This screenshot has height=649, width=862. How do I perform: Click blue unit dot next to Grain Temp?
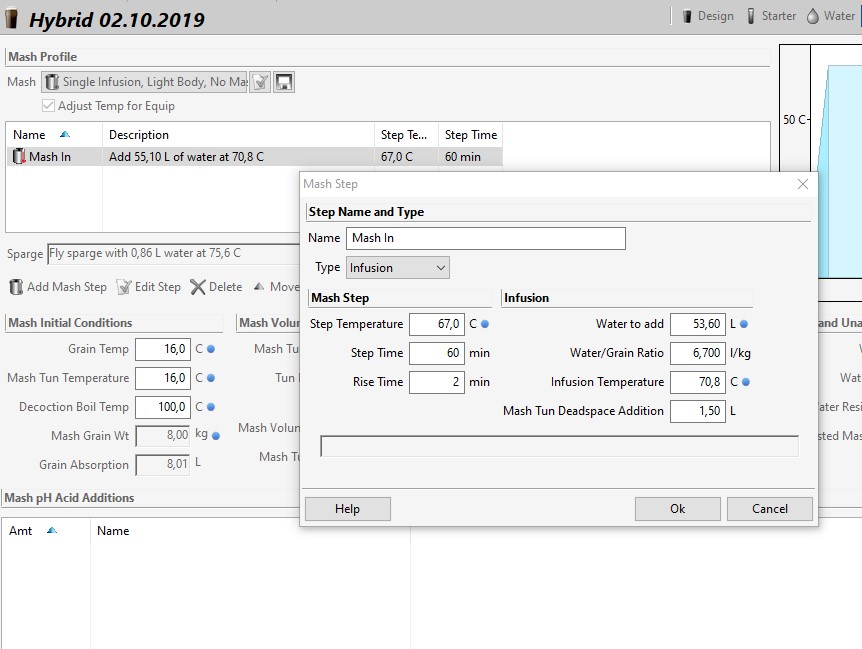(x=211, y=349)
